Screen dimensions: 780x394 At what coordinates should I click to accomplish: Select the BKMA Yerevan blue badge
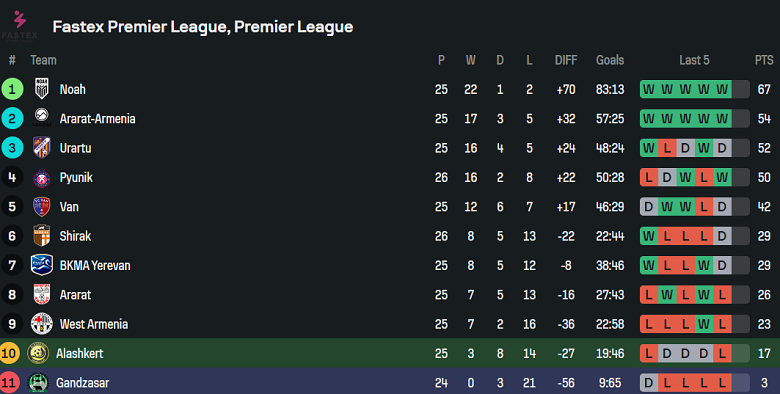point(42,265)
